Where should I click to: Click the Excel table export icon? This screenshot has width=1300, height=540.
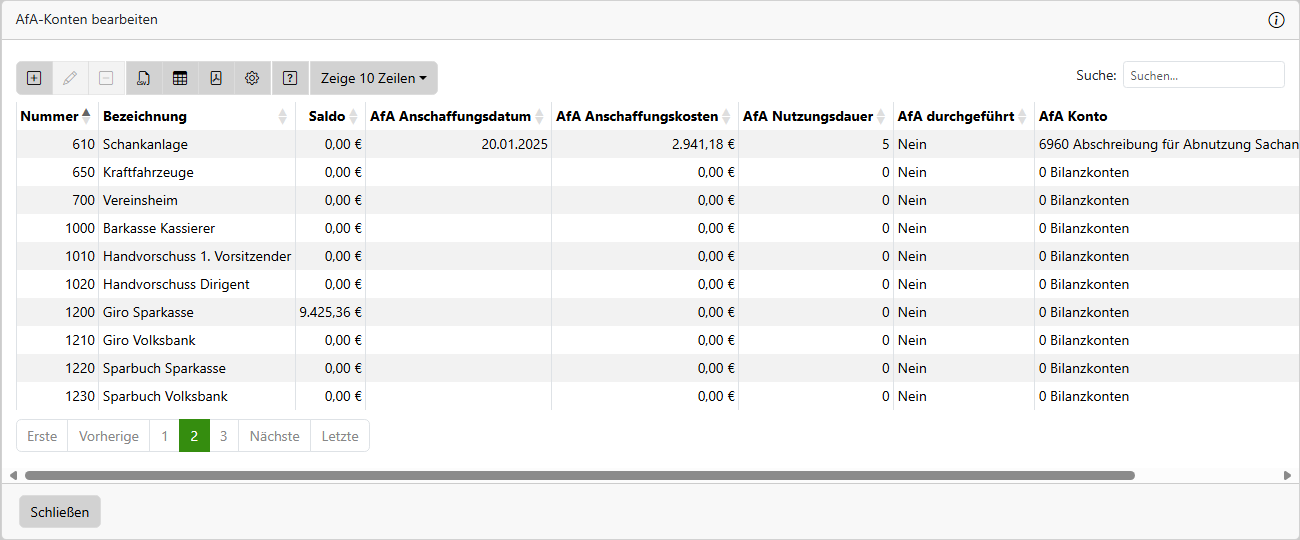click(180, 78)
